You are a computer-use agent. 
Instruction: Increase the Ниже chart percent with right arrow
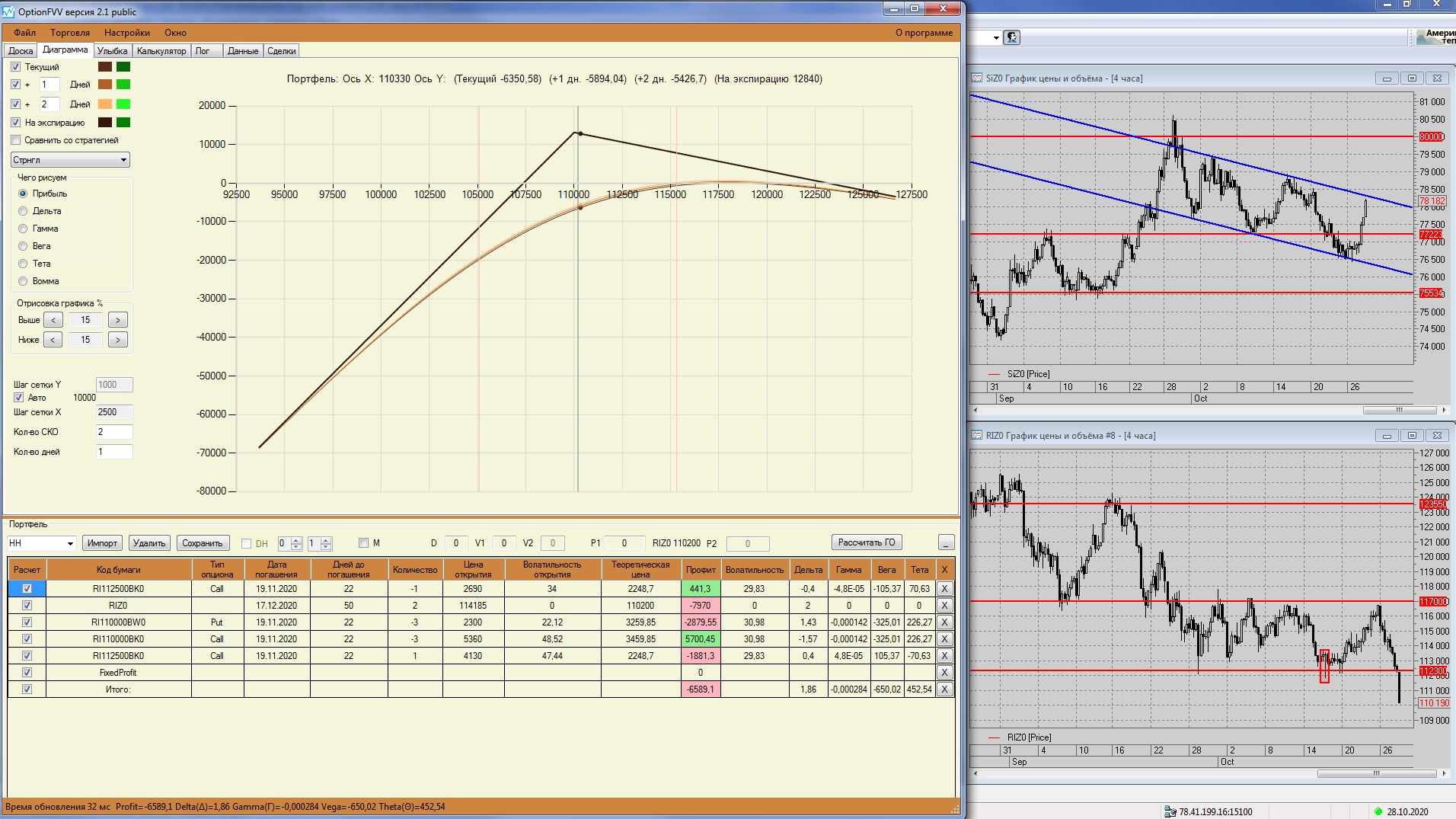tap(118, 340)
